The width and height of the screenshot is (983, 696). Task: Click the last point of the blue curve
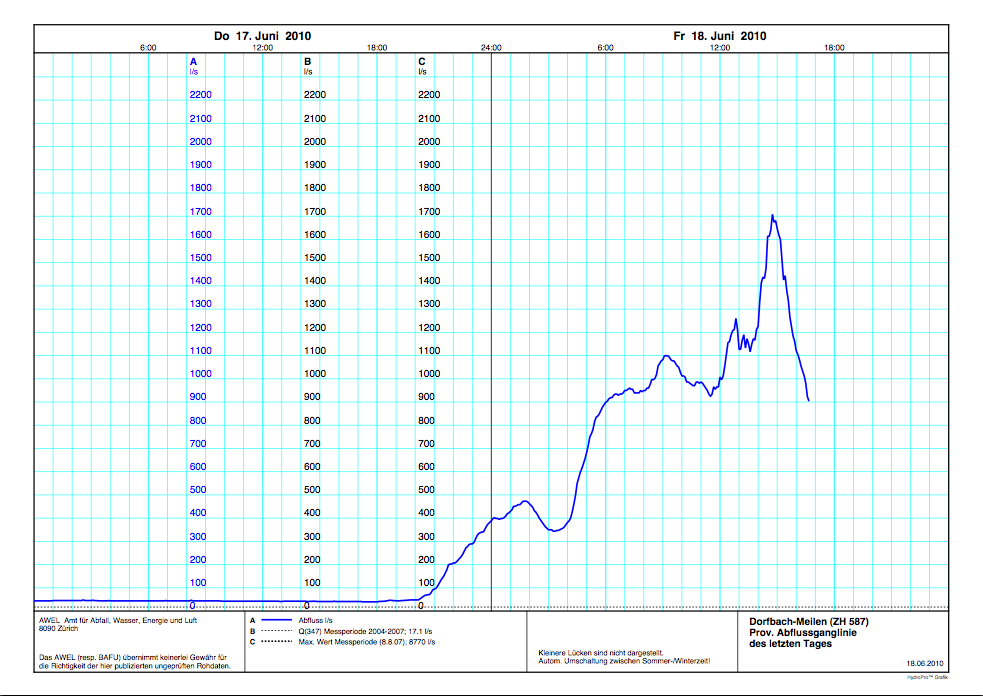tap(809, 400)
